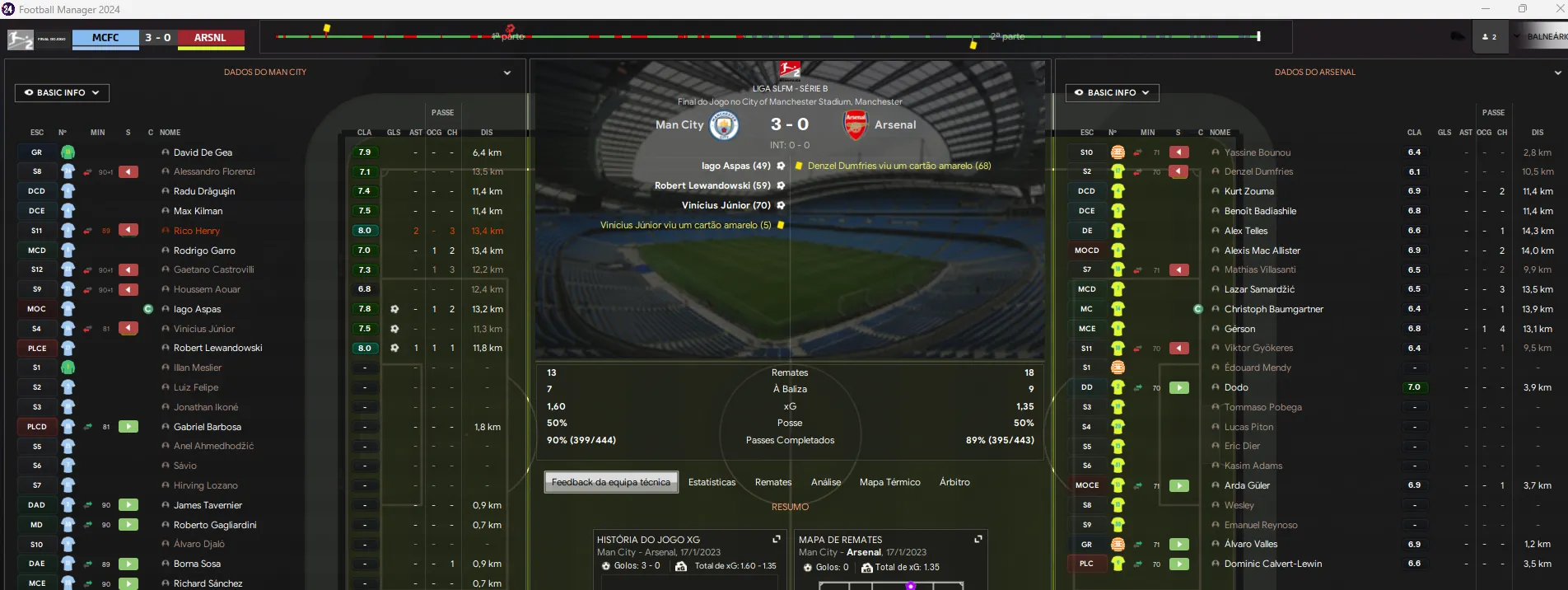Open the Man City Basic Info view dropdown
The height and width of the screenshot is (590, 1568).
(62, 93)
